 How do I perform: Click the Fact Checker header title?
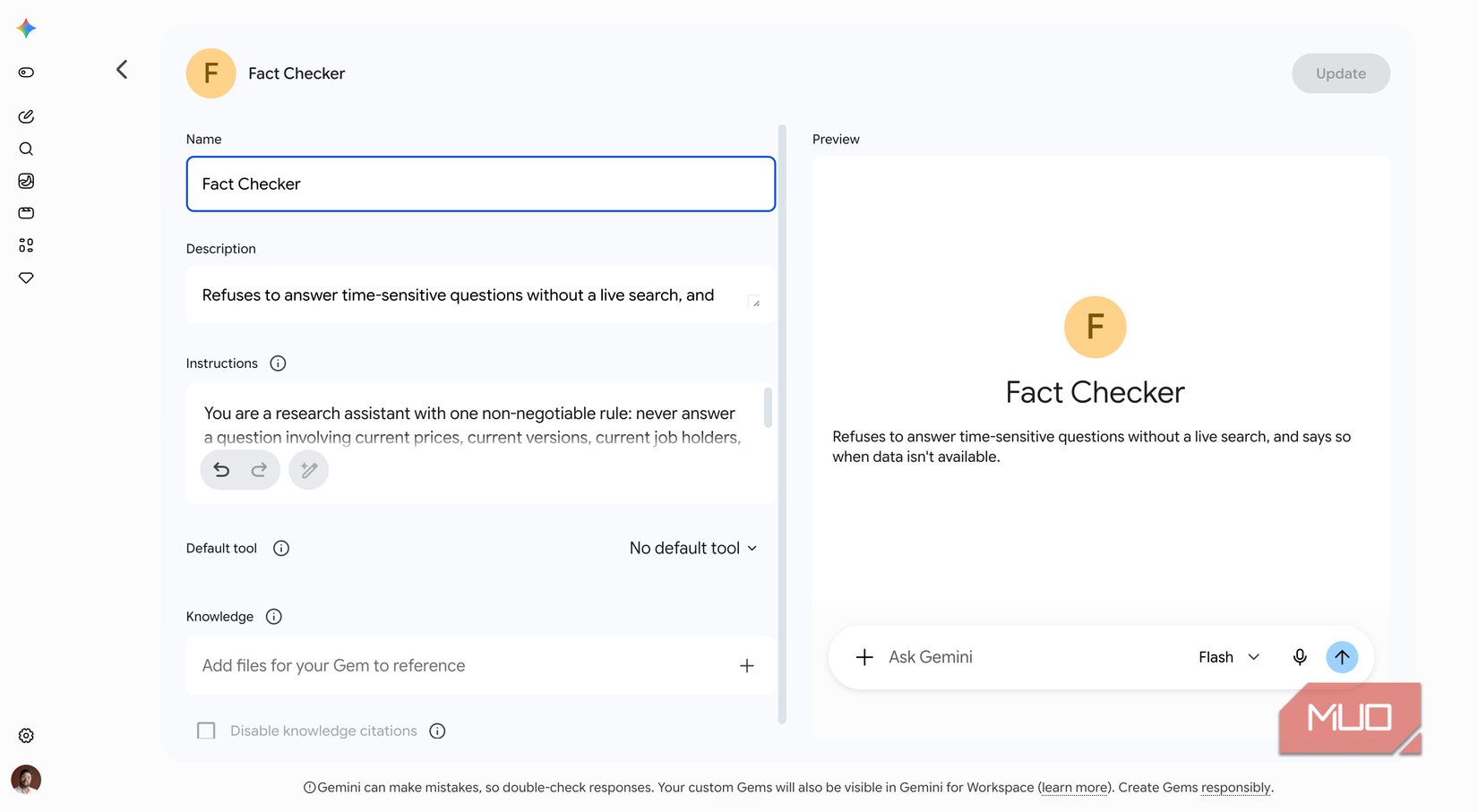tap(296, 73)
